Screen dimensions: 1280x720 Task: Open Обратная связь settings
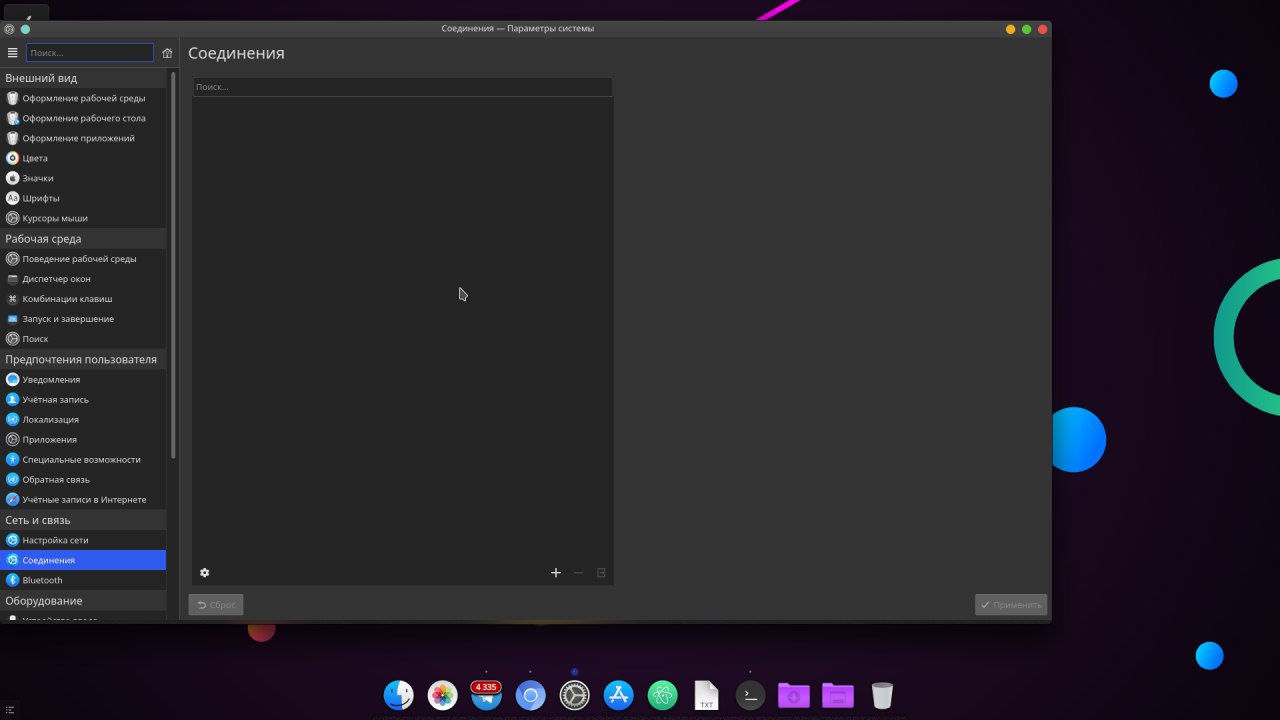point(83,480)
